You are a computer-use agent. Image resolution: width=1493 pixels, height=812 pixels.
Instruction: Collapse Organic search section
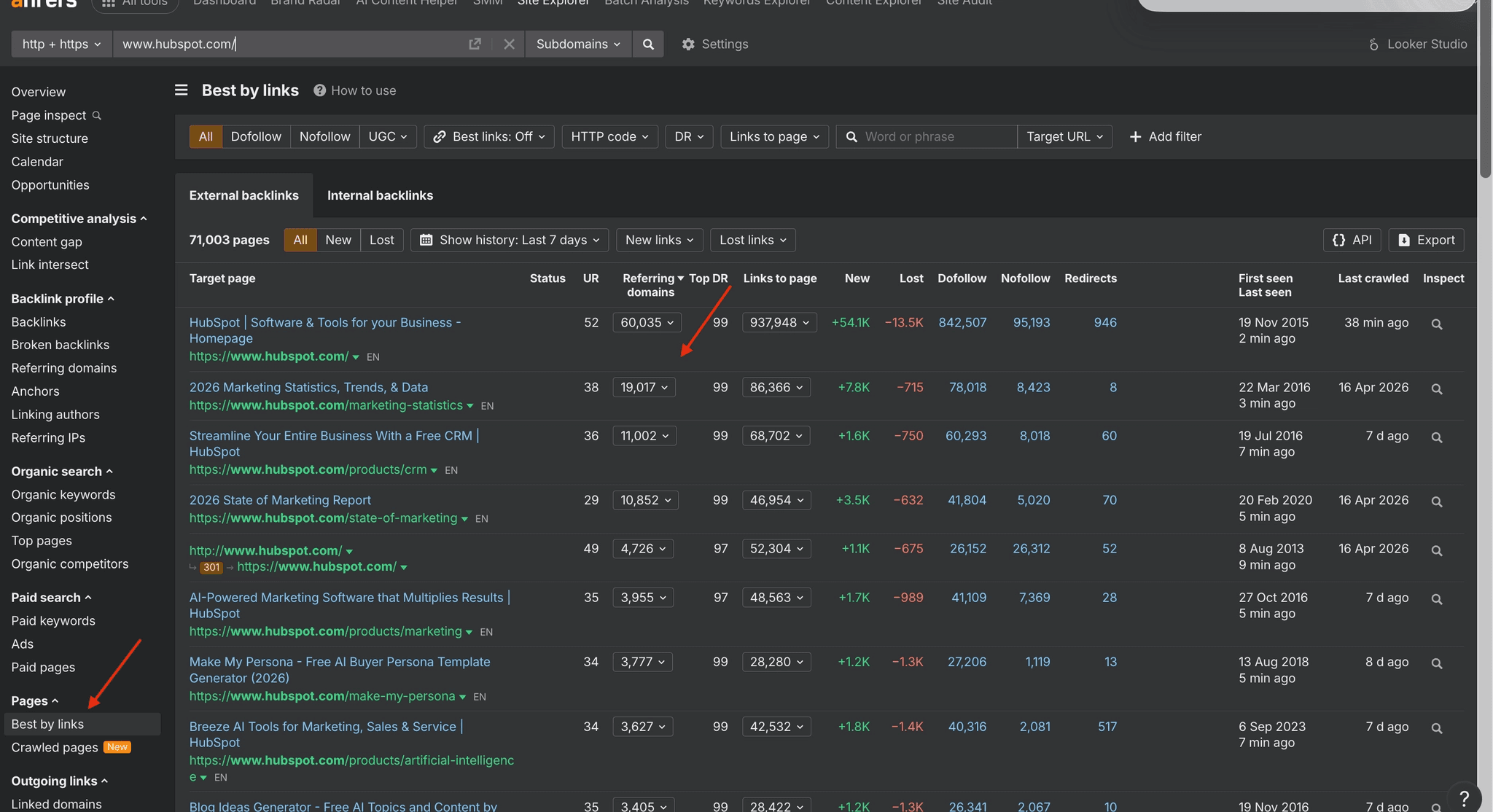[x=62, y=472]
